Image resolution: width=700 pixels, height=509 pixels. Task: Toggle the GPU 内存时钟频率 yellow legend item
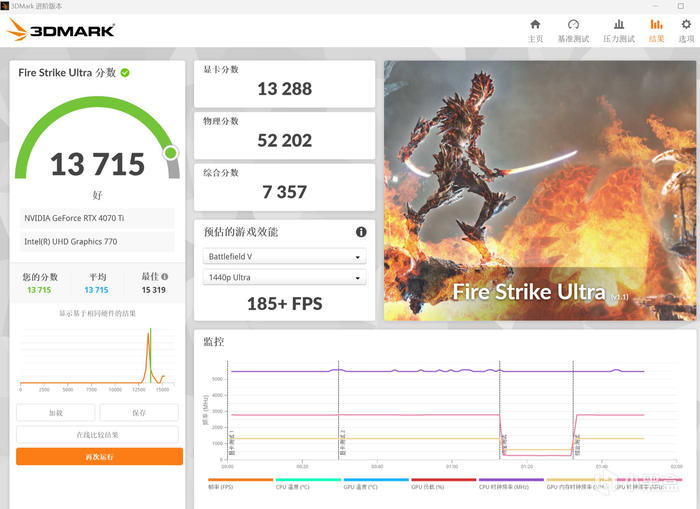click(x=579, y=484)
